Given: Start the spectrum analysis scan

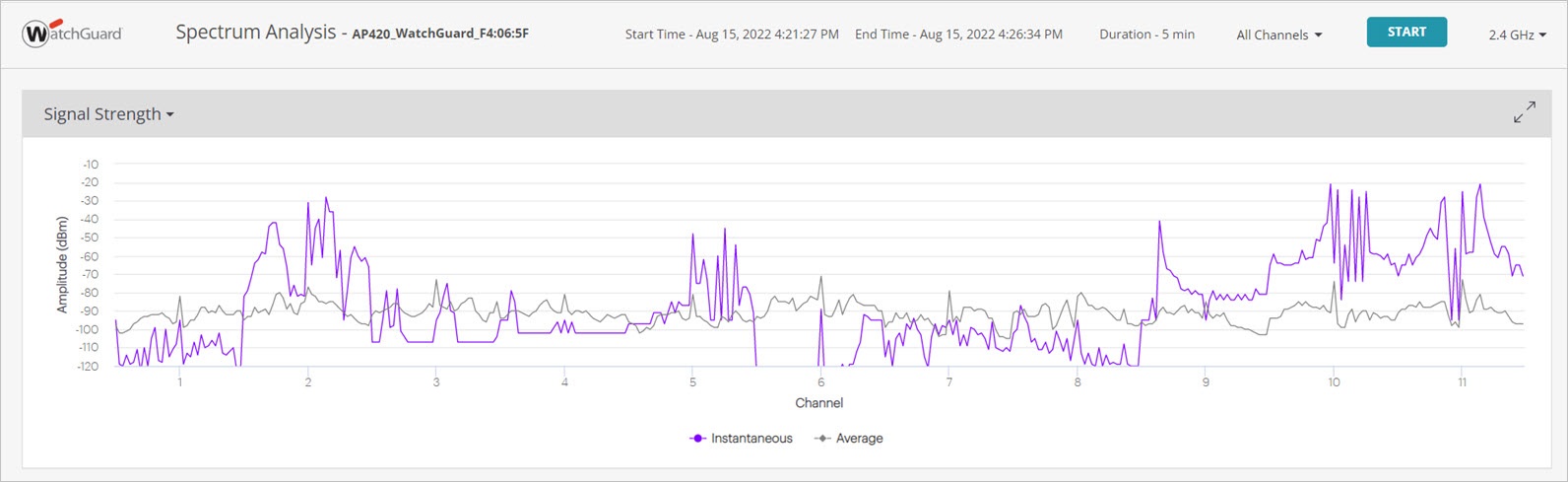Looking at the screenshot, I should click(1406, 32).
